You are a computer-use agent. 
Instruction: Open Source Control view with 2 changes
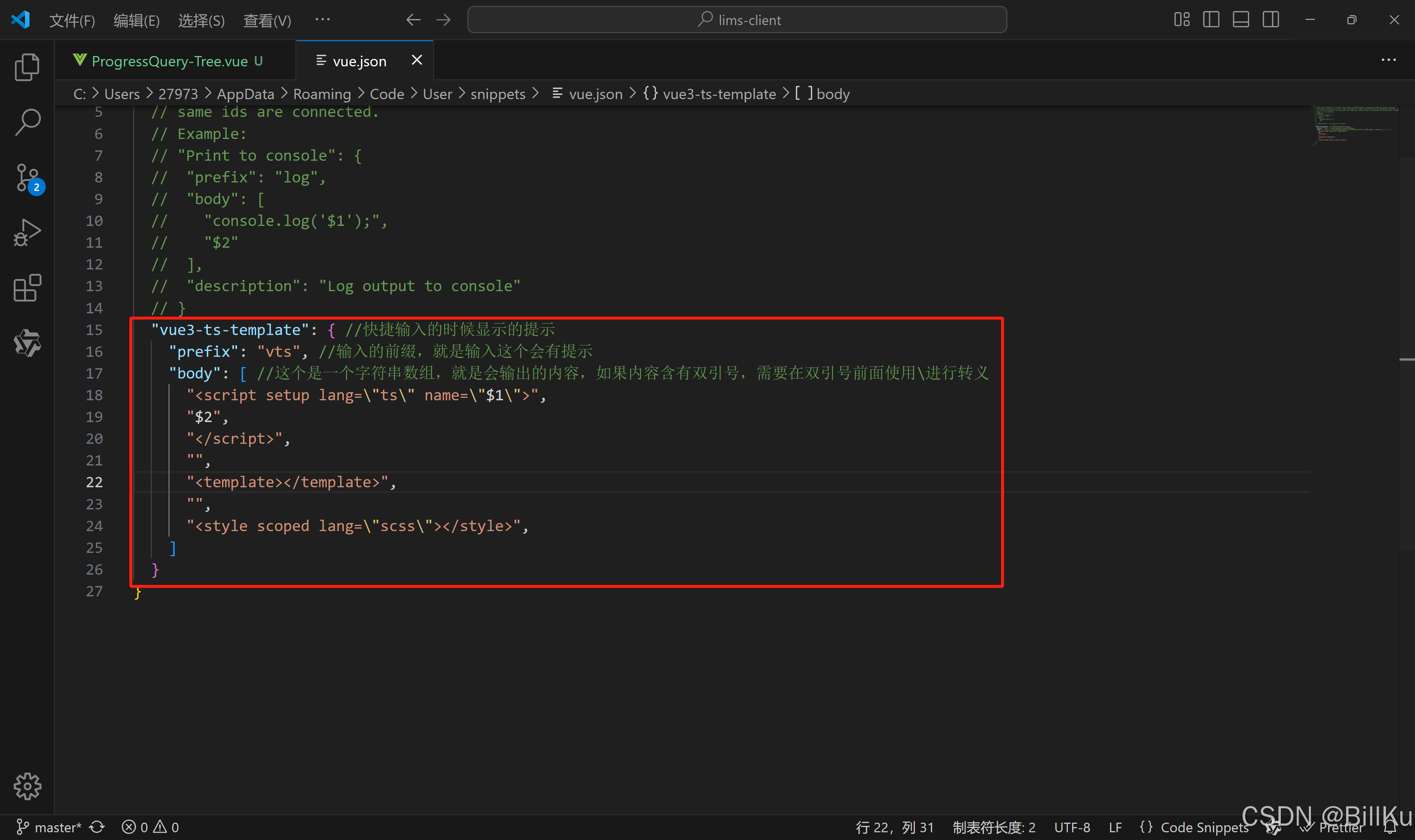27,178
